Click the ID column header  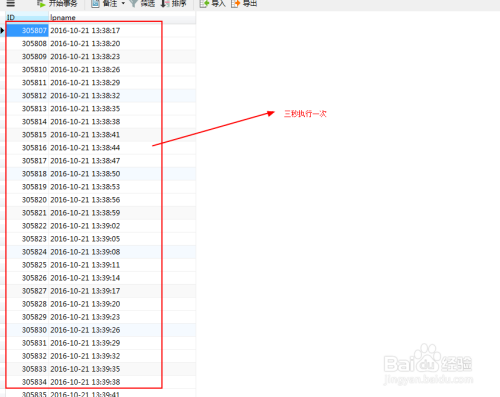[27, 17]
